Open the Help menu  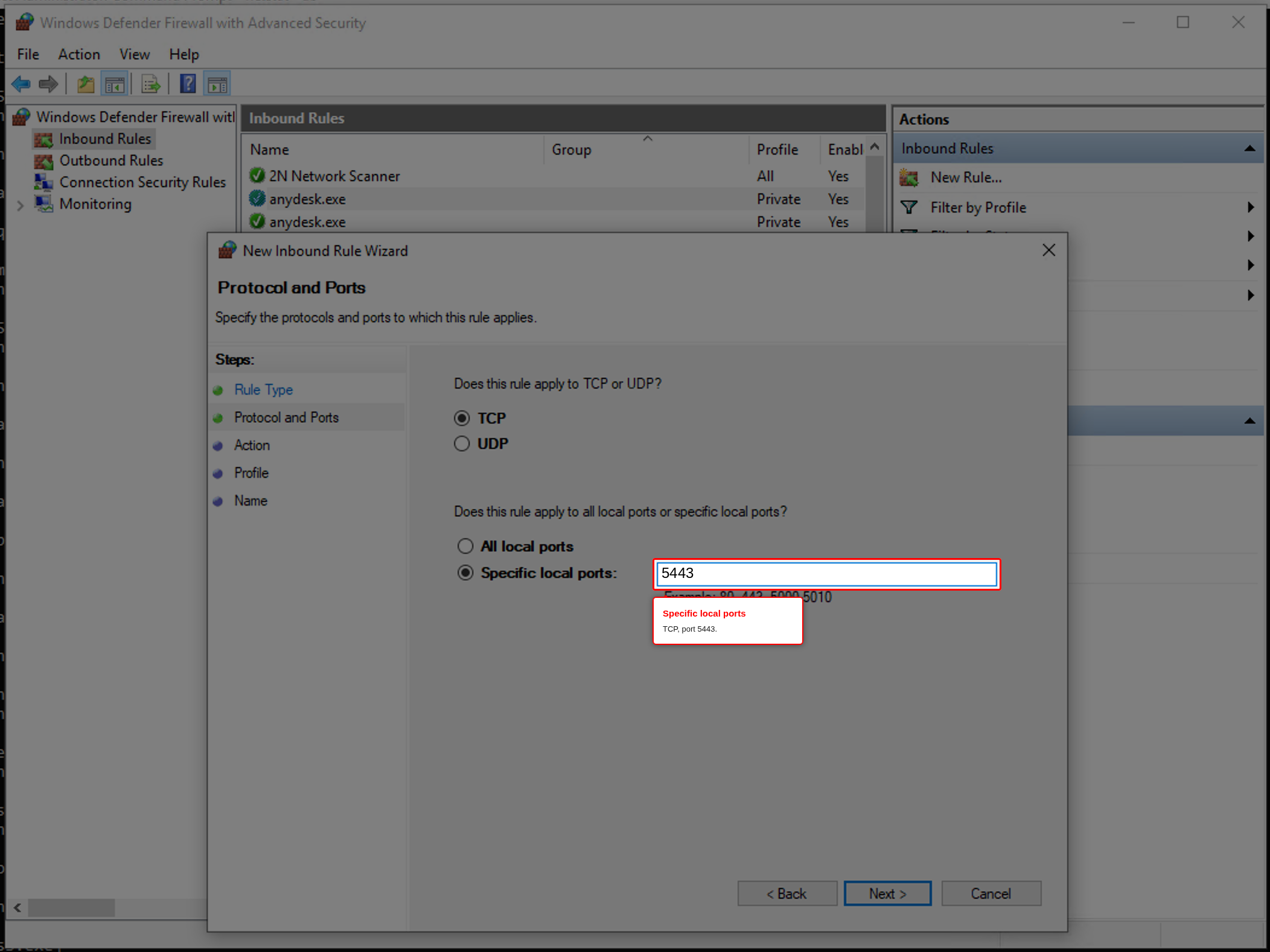pyautogui.click(x=183, y=54)
